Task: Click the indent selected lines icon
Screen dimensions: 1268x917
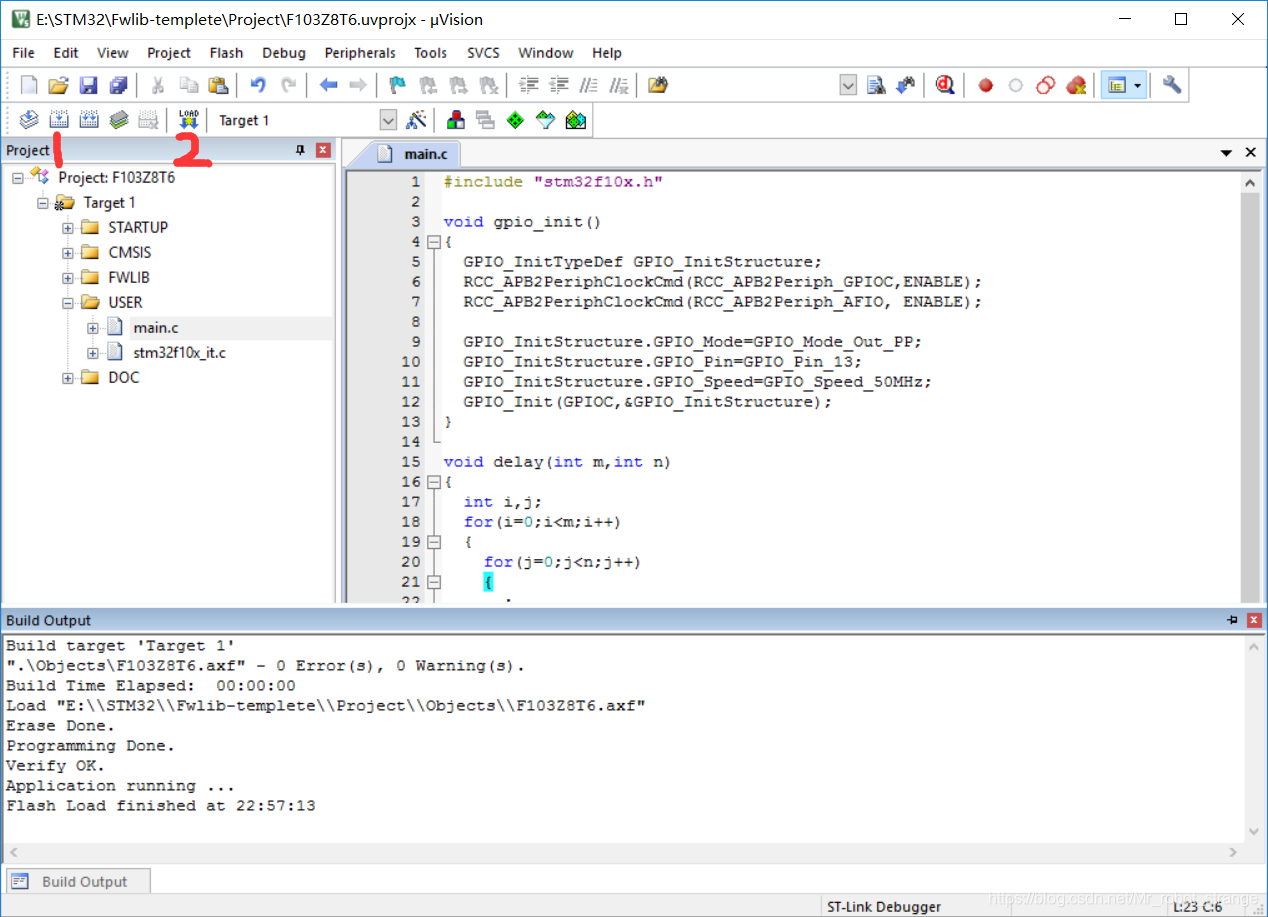Action: coord(529,86)
